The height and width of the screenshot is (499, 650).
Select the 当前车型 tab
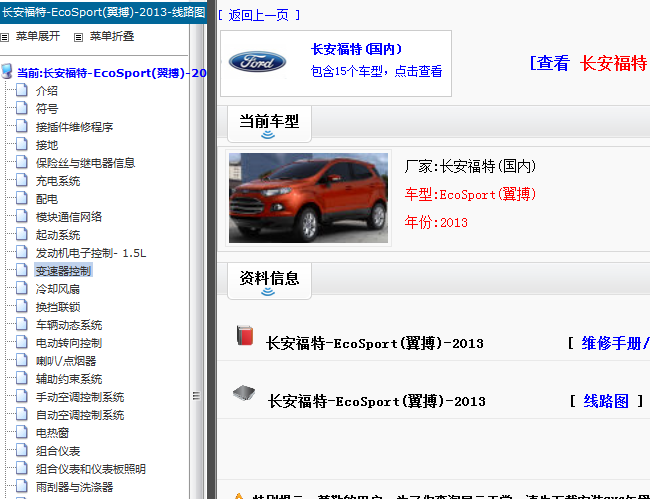coord(269,124)
